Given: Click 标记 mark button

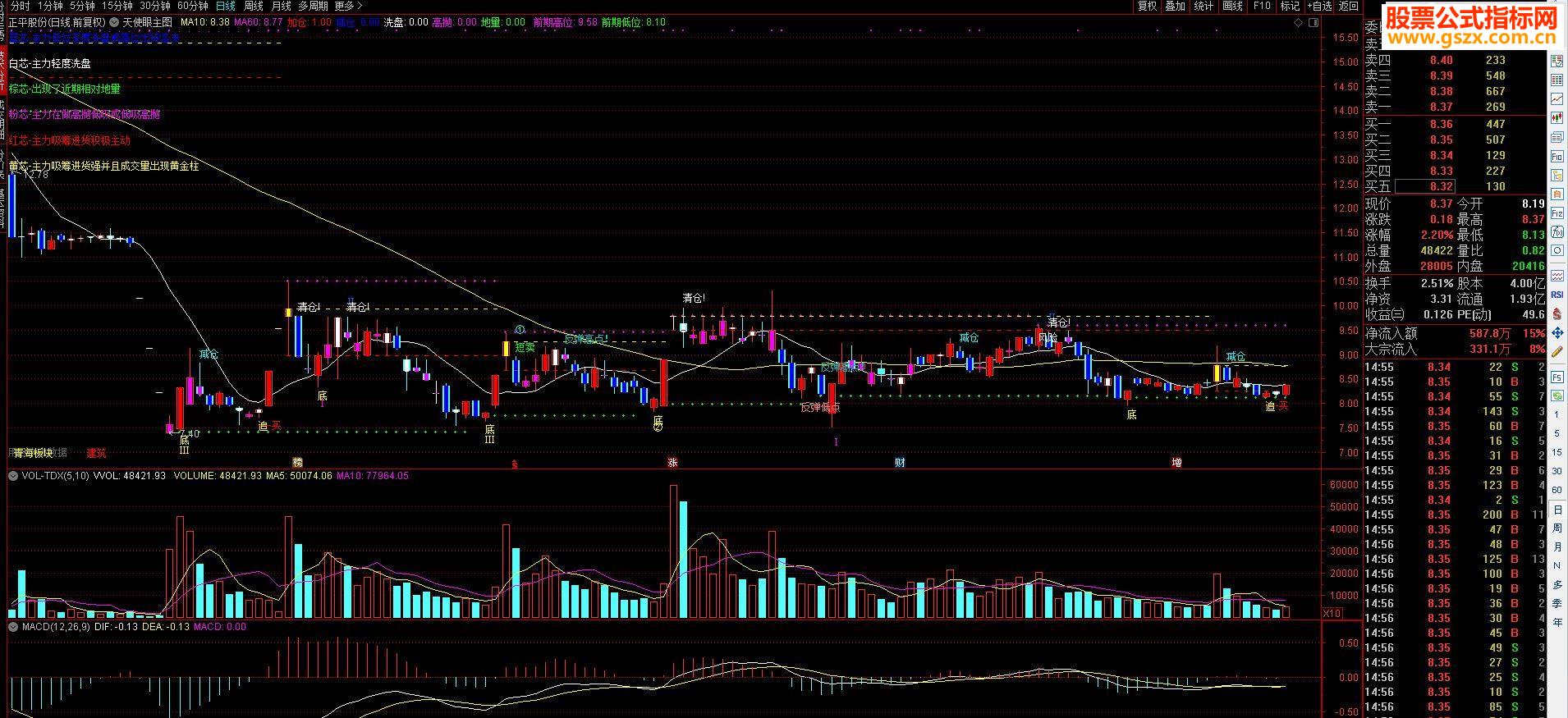Looking at the screenshot, I should point(1290,6).
